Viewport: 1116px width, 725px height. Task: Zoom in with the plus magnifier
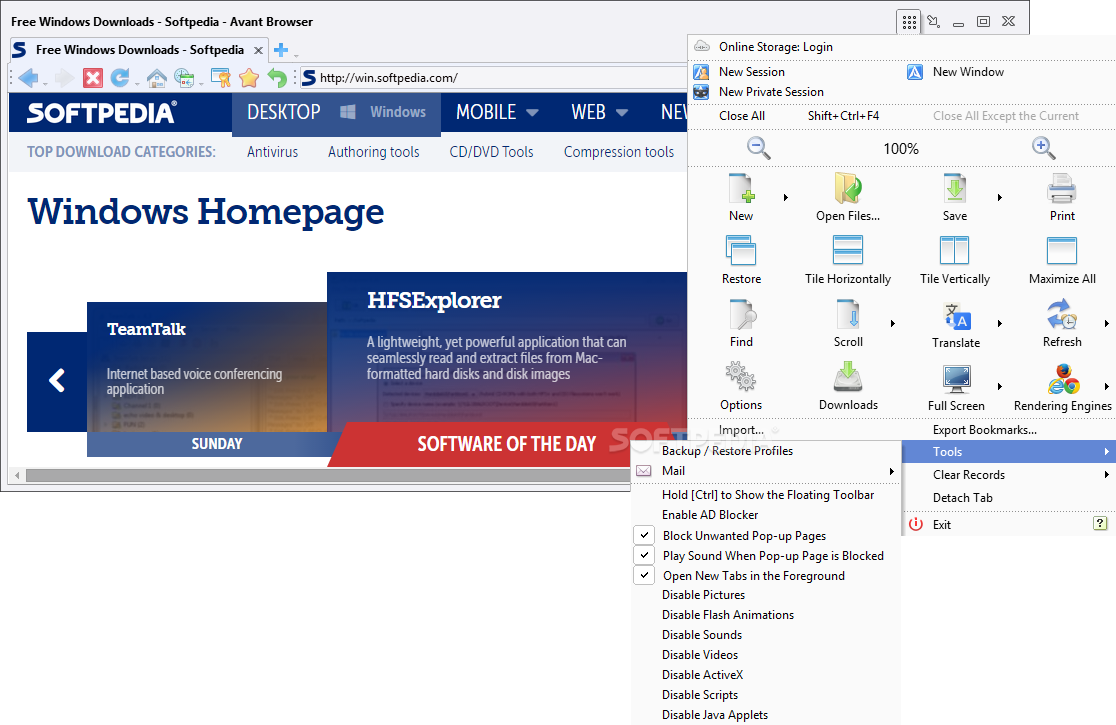pos(1043,148)
